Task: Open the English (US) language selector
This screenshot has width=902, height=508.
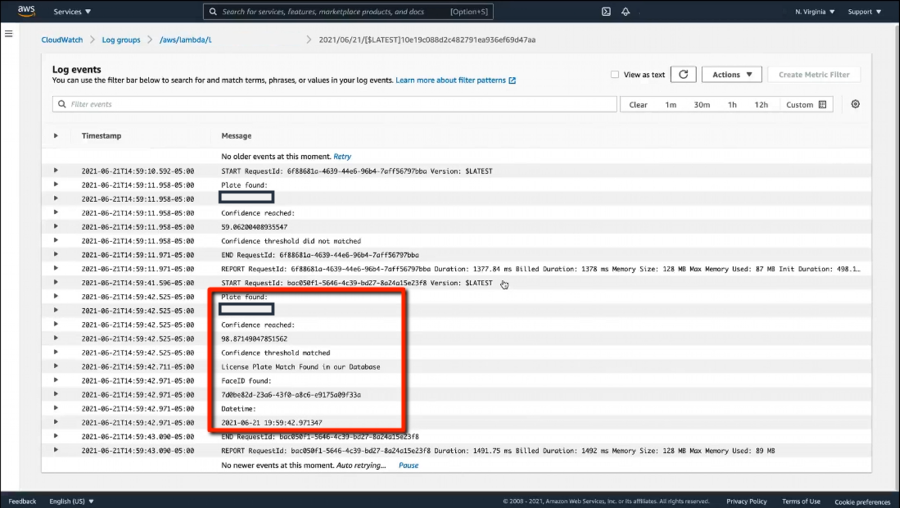Action: (x=71, y=501)
